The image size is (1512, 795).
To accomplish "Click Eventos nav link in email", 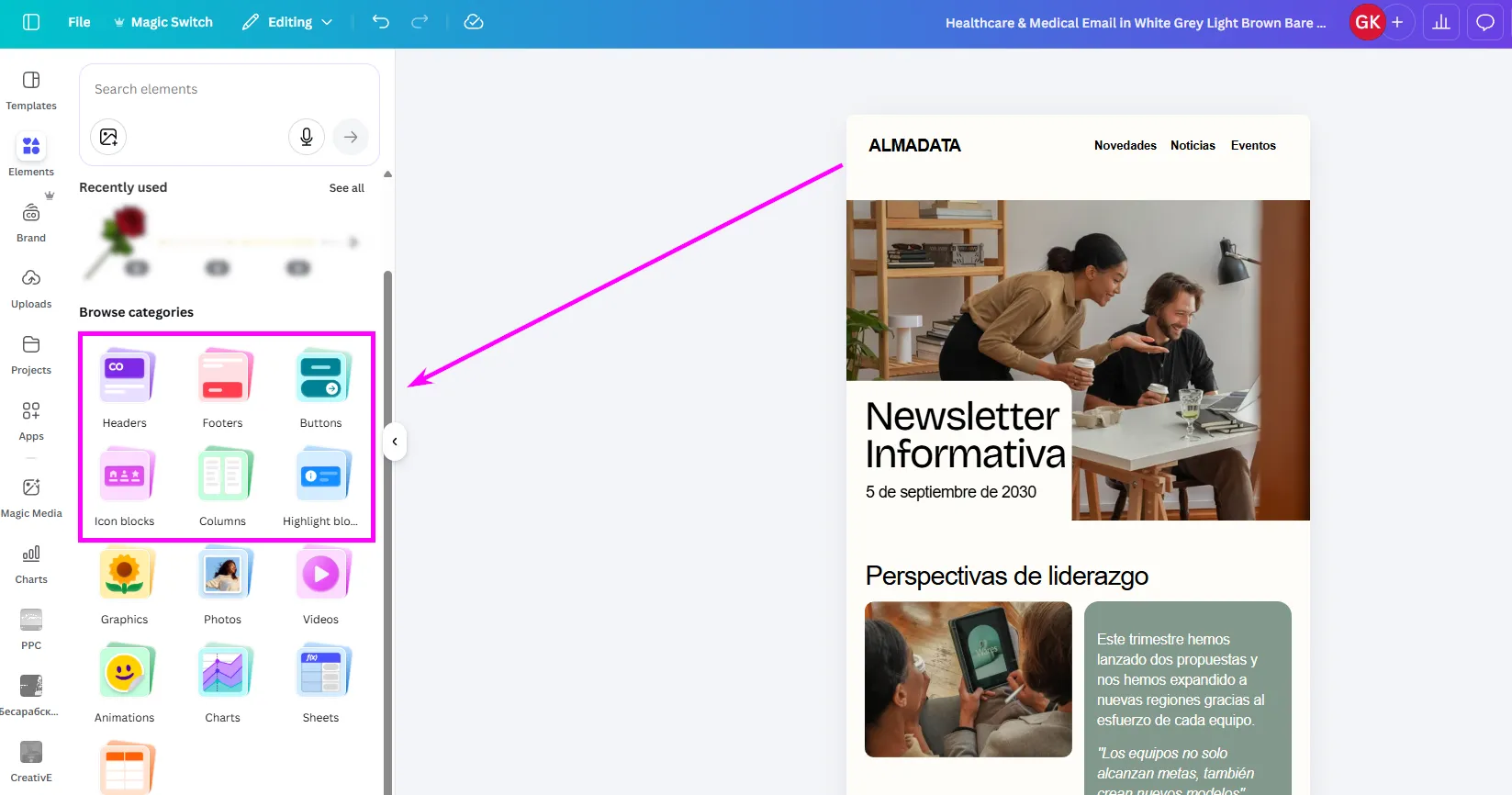I will (1253, 145).
